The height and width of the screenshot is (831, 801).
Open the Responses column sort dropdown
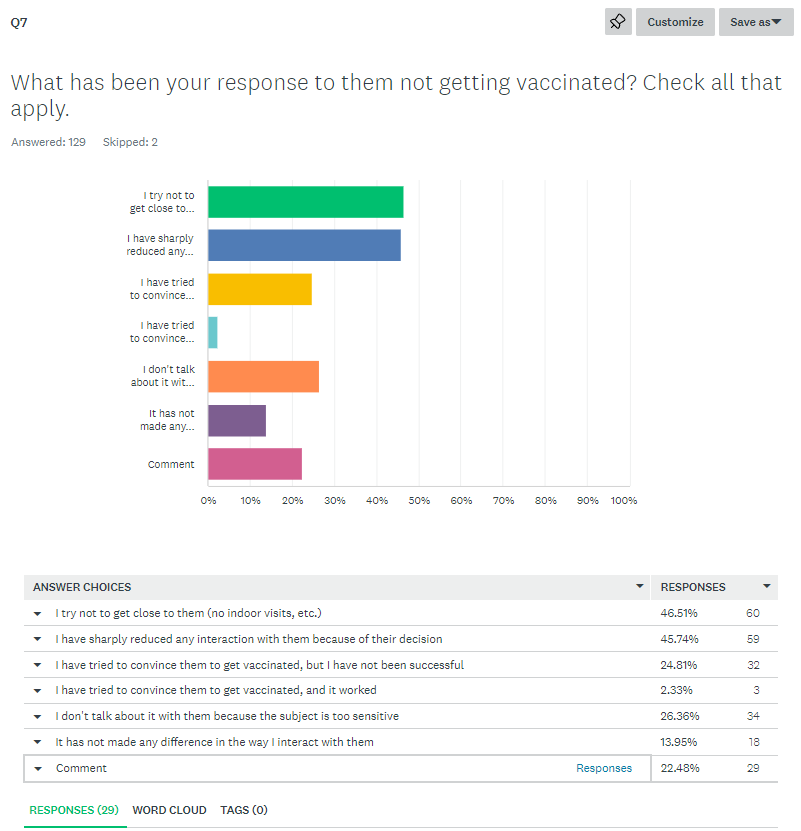[x=767, y=586]
